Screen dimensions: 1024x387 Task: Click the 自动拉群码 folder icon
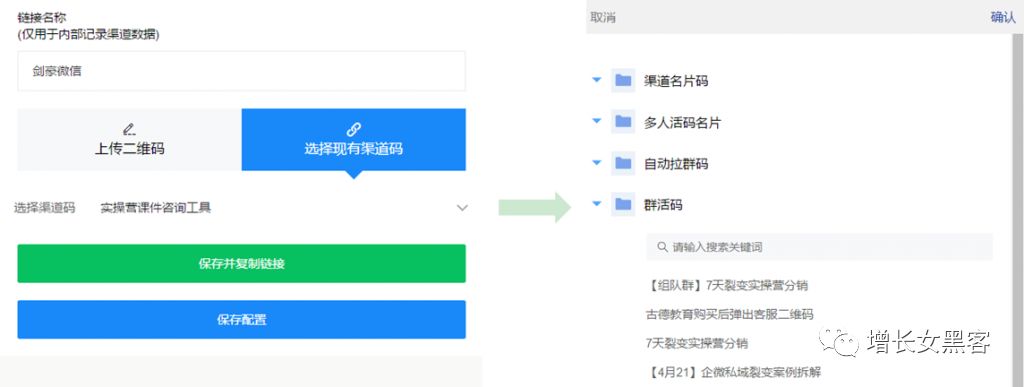tap(623, 163)
